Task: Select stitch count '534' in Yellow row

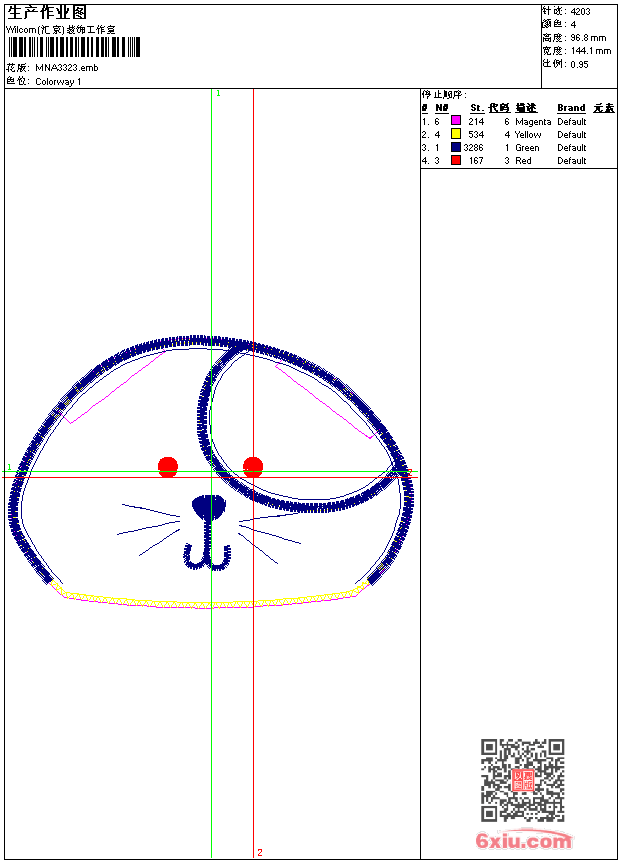Action: 476,134
